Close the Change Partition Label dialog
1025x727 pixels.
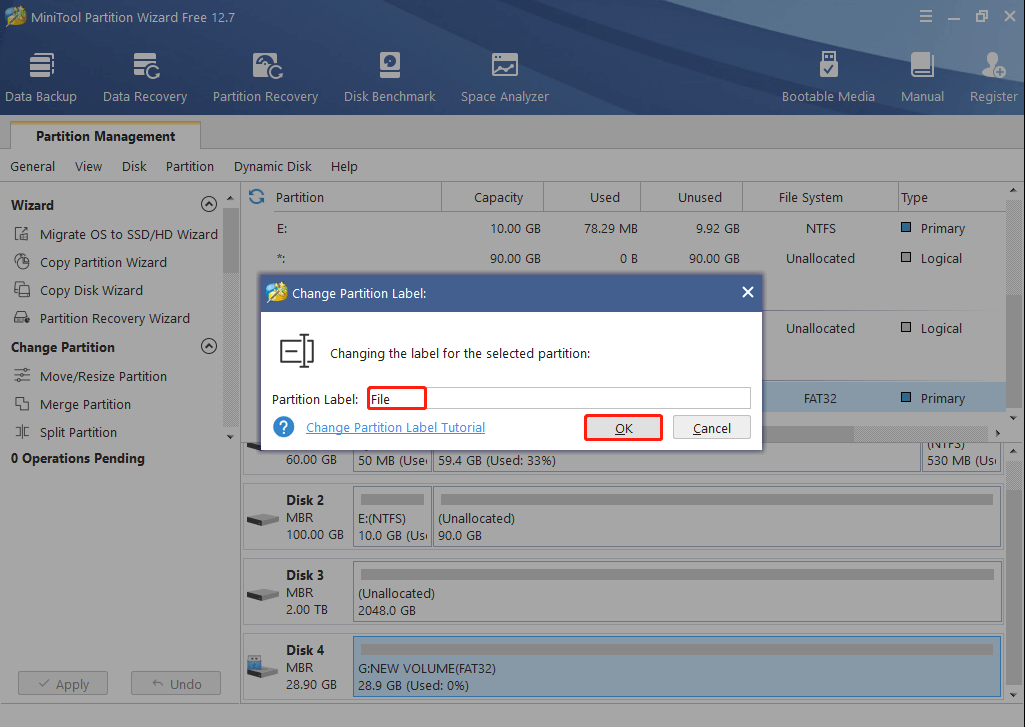pyautogui.click(x=748, y=292)
